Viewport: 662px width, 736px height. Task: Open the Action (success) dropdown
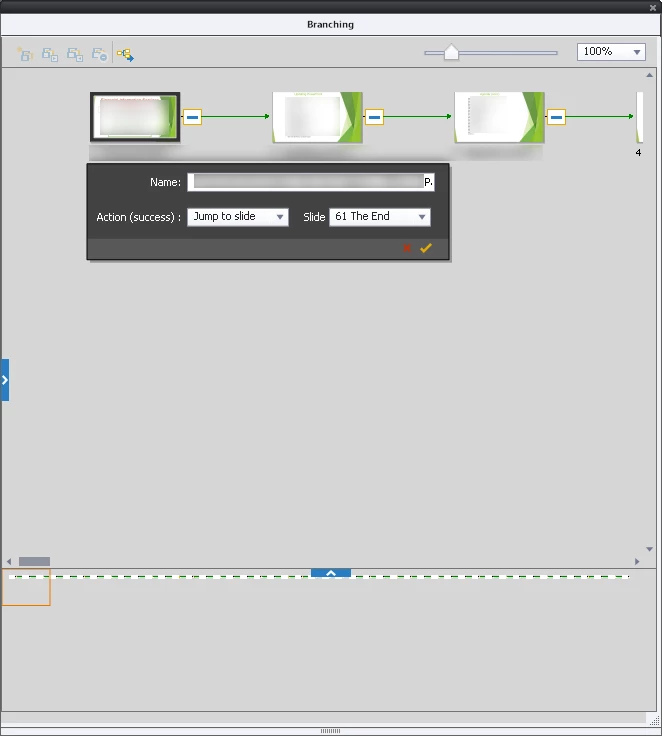click(238, 217)
